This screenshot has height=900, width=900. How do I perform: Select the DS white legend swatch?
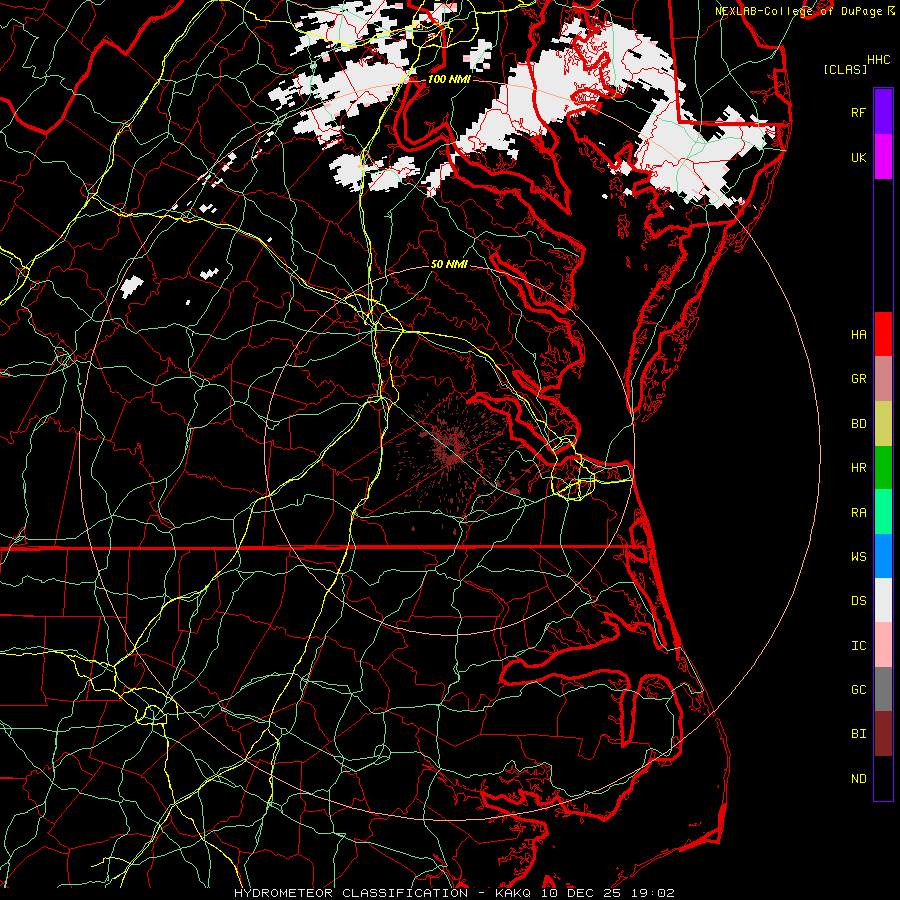point(883,600)
